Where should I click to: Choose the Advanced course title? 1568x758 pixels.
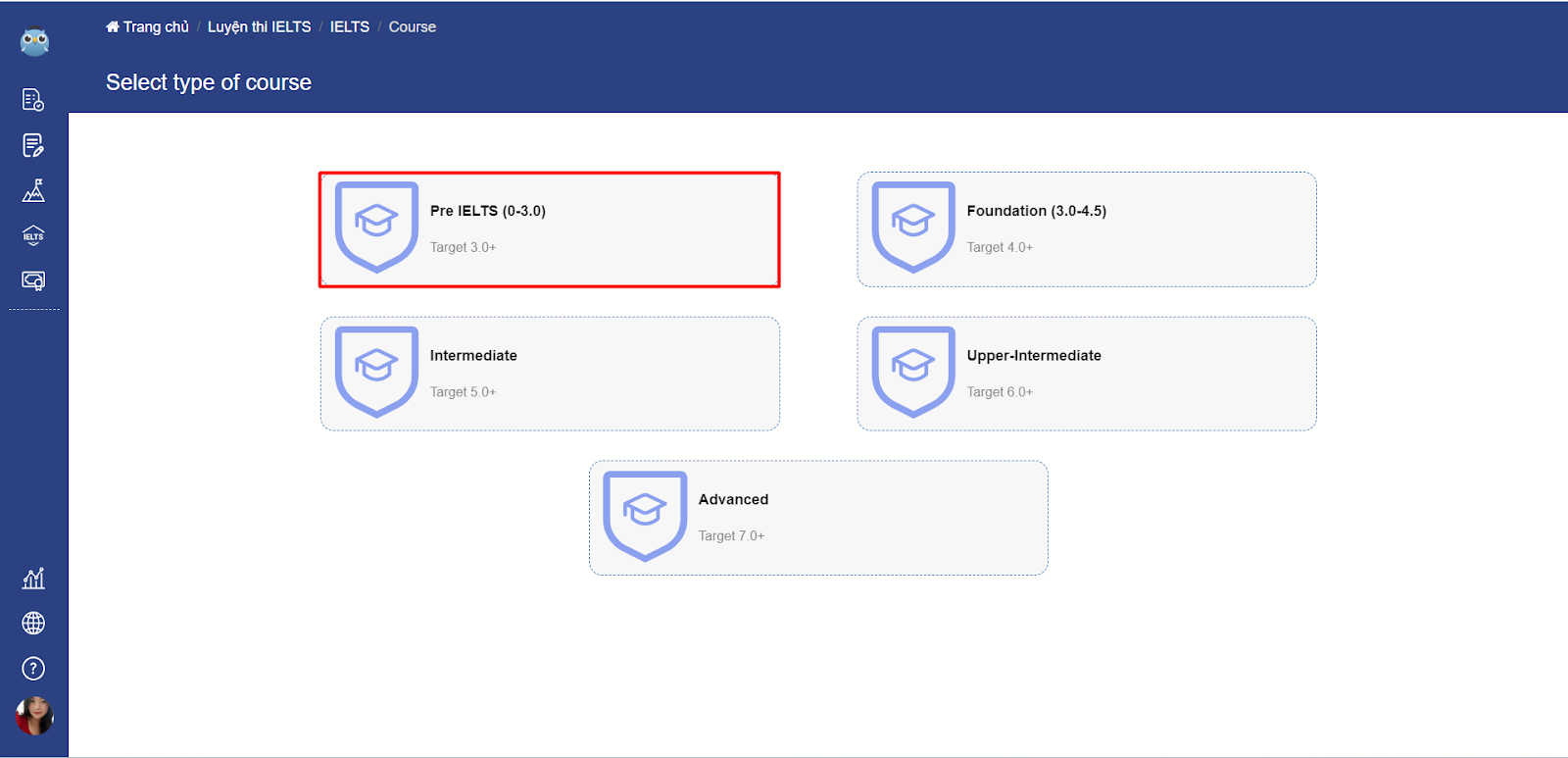[733, 499]
